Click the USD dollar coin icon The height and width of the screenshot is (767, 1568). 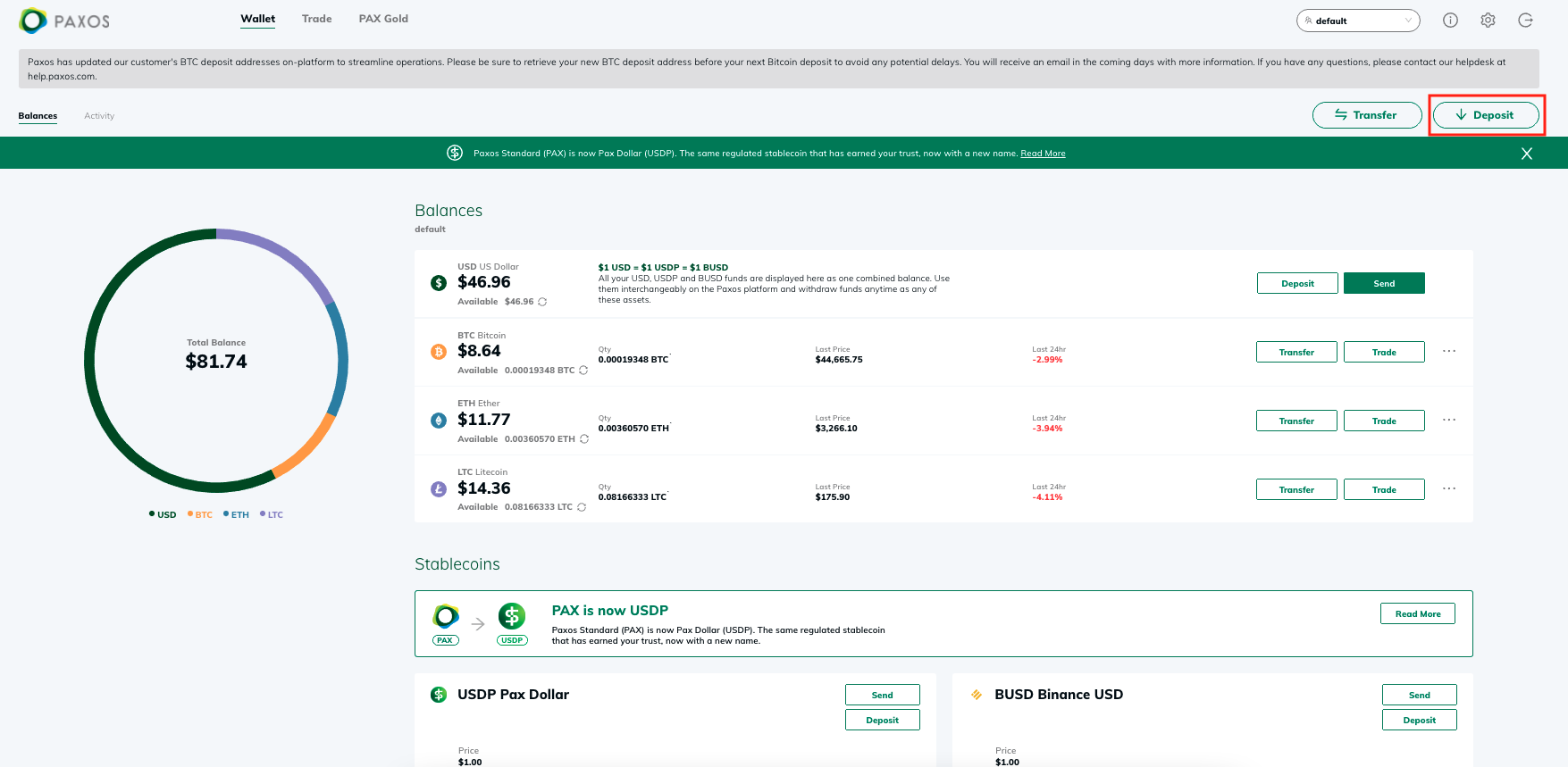click(x=439, y=283)
